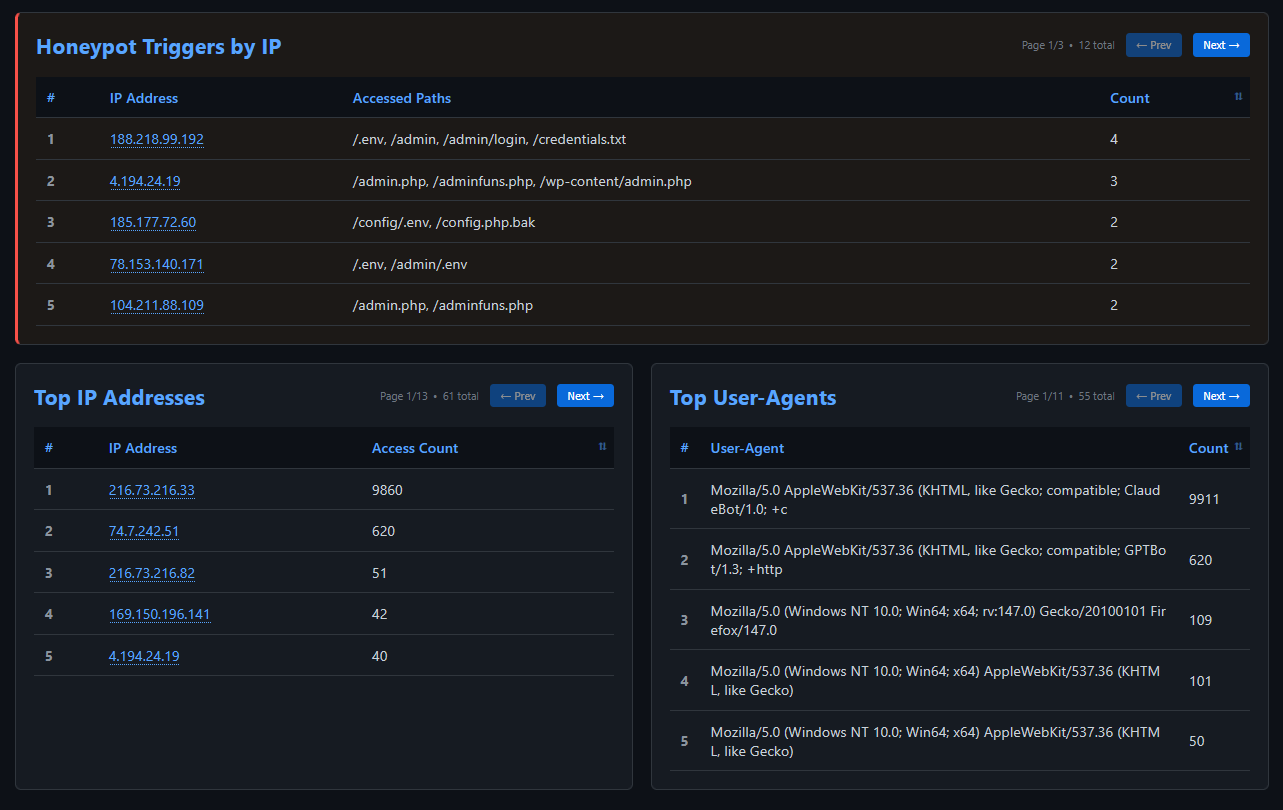Click IP Address header in Honeypot Triggers
This screenshot has width=1283, height=810.
click(143, 97)
